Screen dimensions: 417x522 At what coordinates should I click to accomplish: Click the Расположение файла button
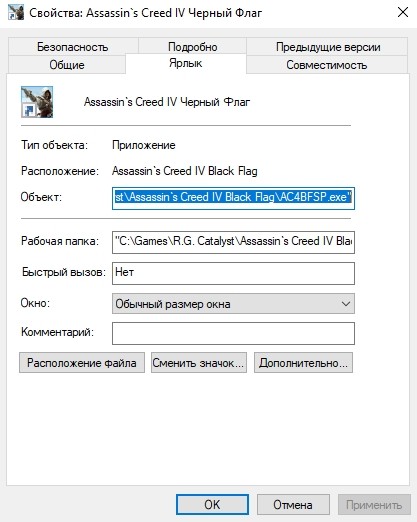click(82, 363)
